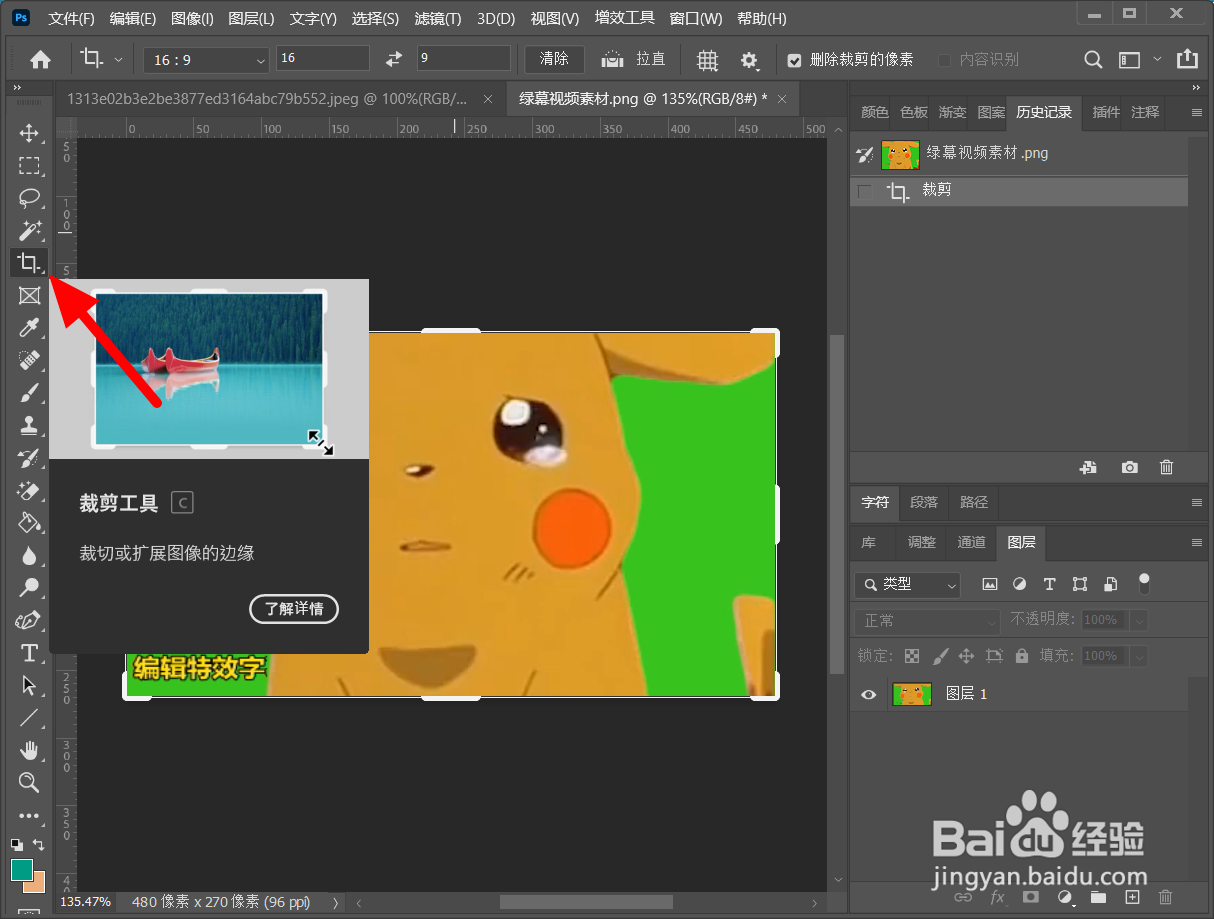Open the 滤镜(T) menu
This screenshot has height=919, width=1214.
click(x=438, y=19)
